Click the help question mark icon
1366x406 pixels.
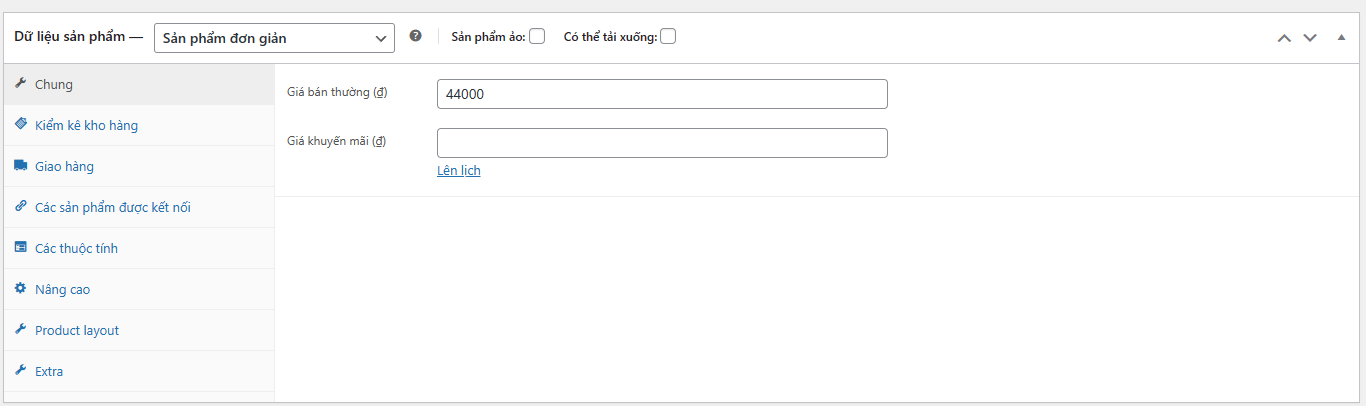coord(416,36)
